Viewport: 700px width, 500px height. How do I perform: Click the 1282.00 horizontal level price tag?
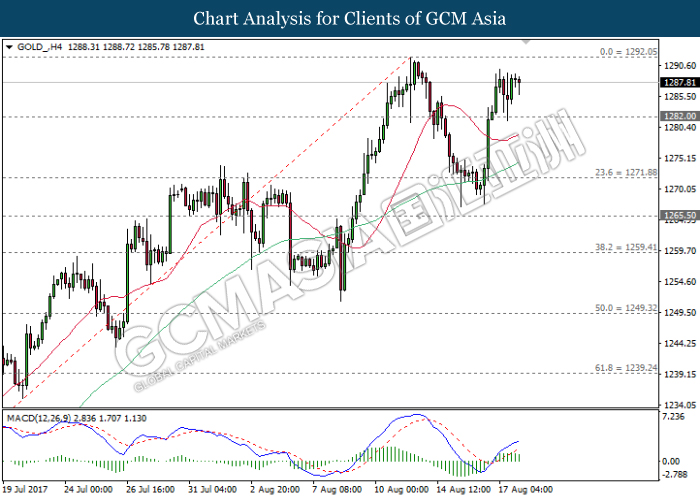pyautogui.click(x=680, y=116)
